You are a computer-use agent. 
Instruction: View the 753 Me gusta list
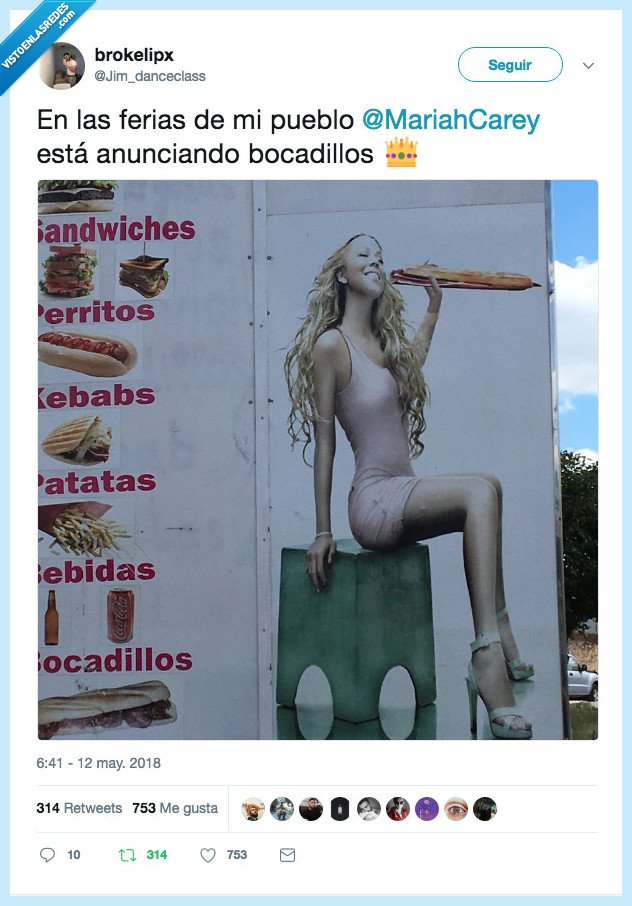pyautogui.click(x=175, y=808)
